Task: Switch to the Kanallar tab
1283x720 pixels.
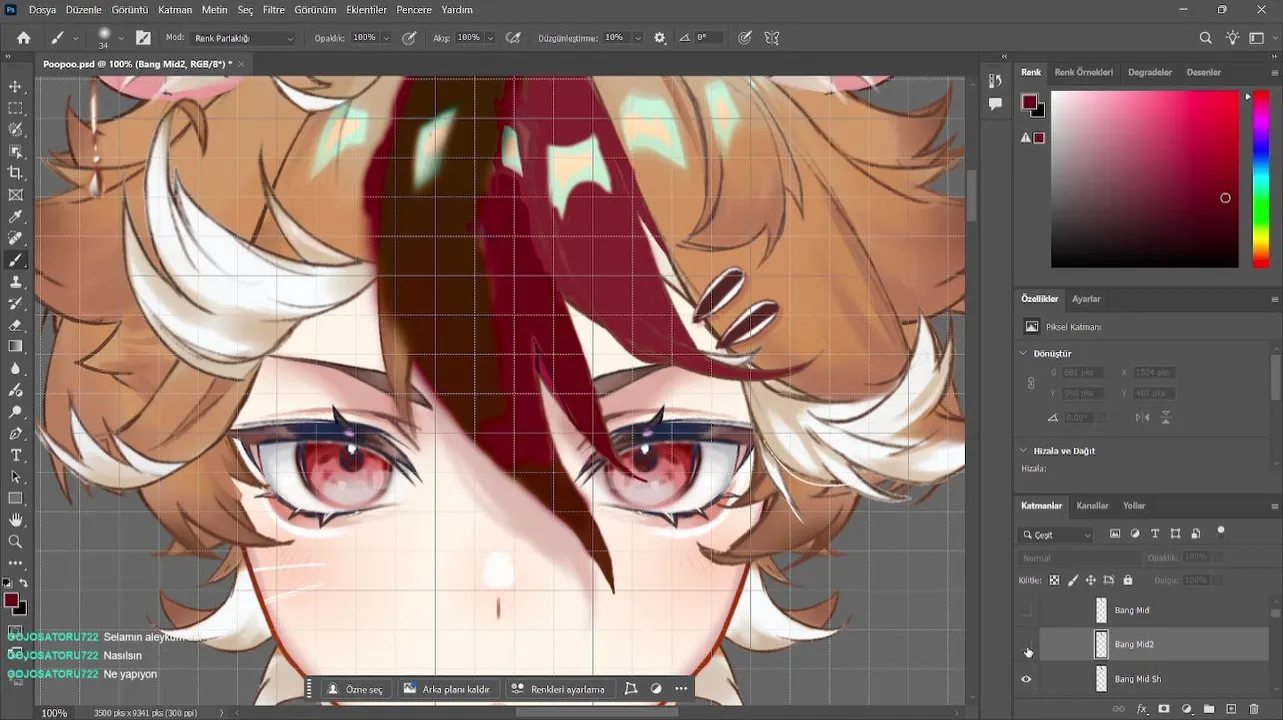Action: (x=1092, y=506)
